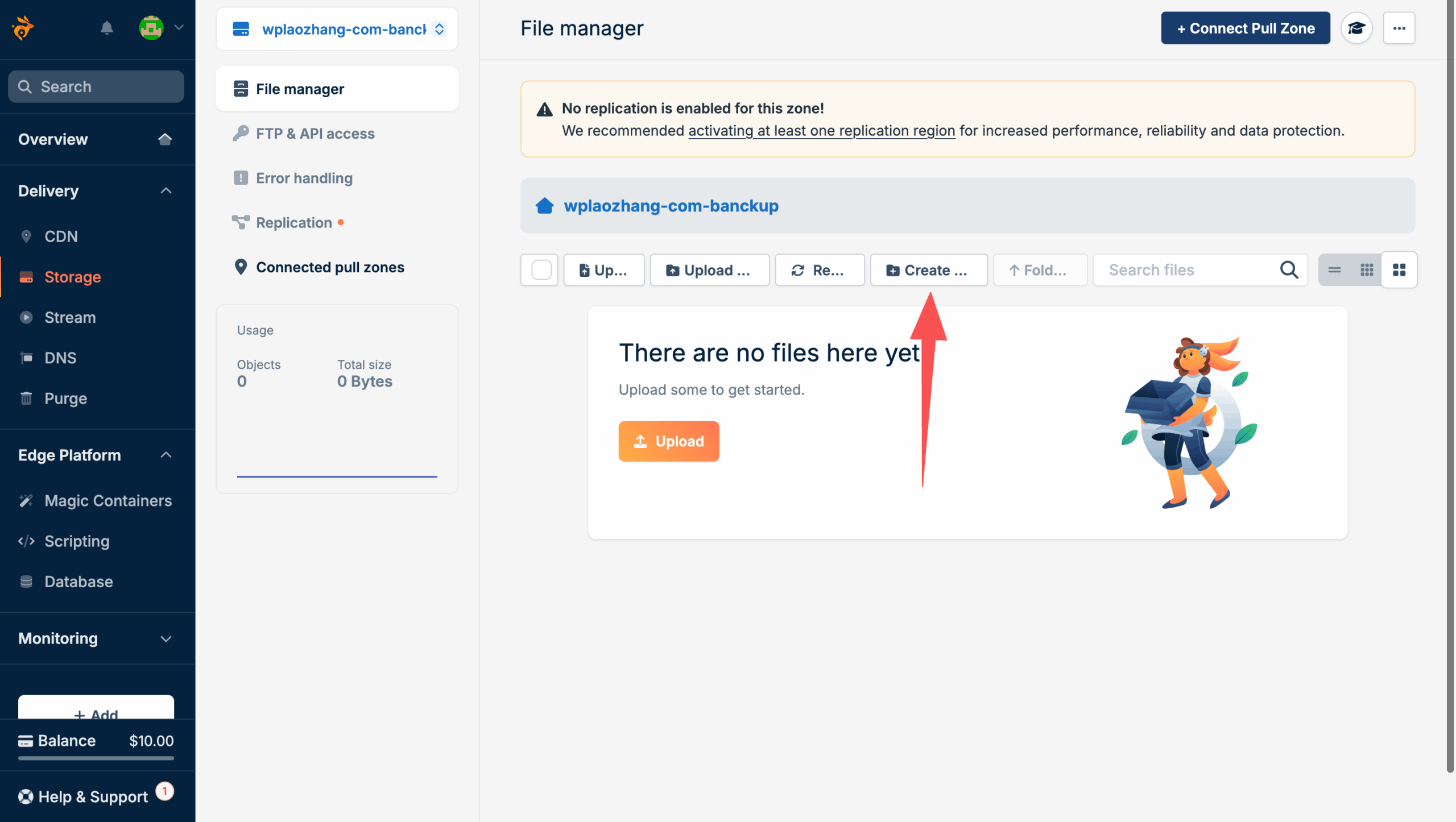The height and width of the screenshot is (822, 1456).
Task: Switch to large tile view layout
Action: (x=1399, y=270)
